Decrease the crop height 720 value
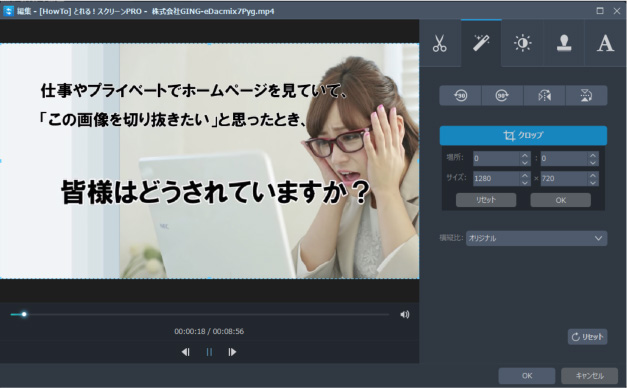 pos(593,182)
